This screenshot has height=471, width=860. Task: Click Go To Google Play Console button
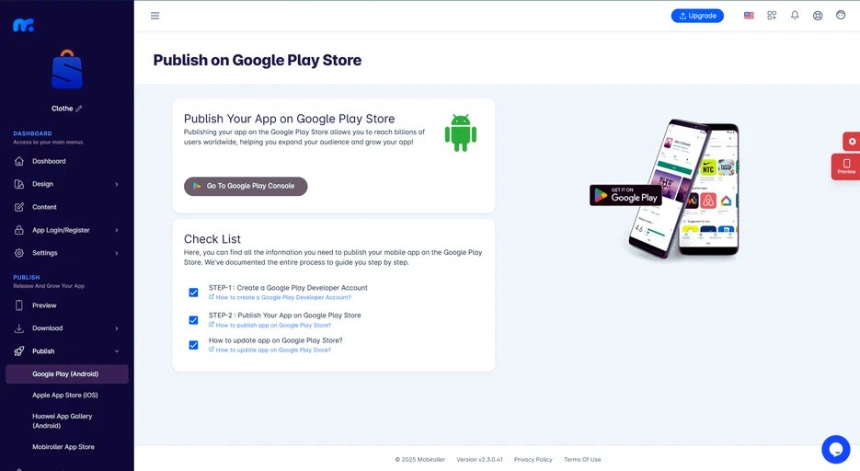[246, 186]
